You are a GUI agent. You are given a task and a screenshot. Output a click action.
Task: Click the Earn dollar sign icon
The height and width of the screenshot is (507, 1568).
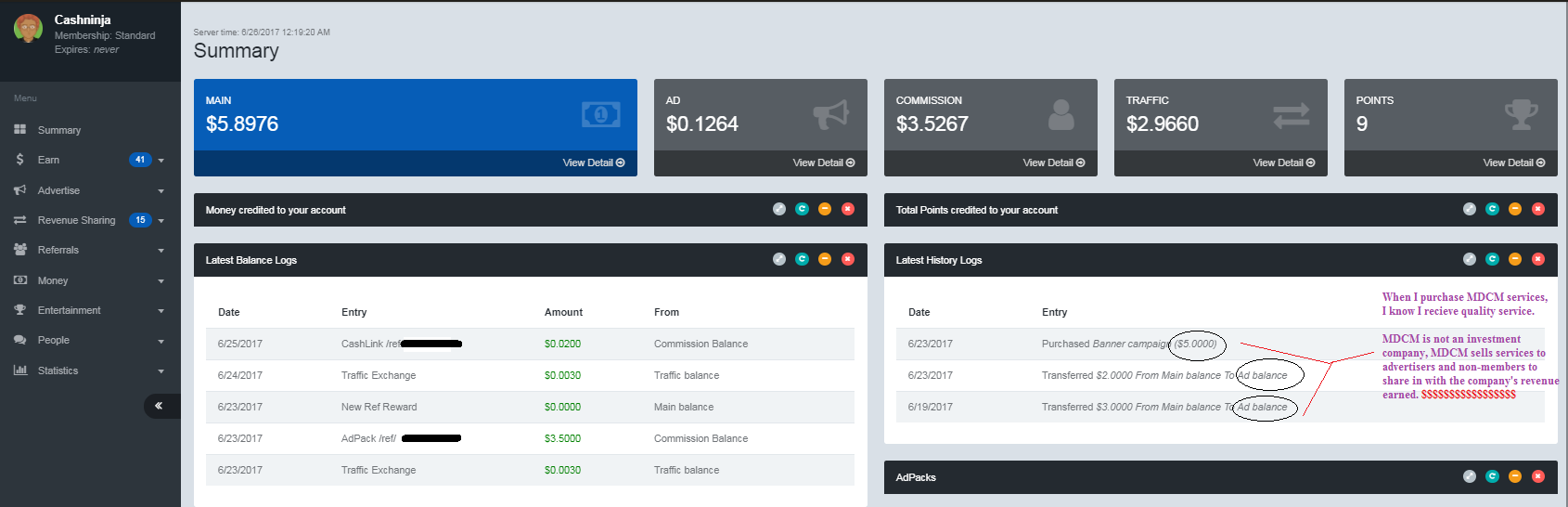click(x=19, y=160)
